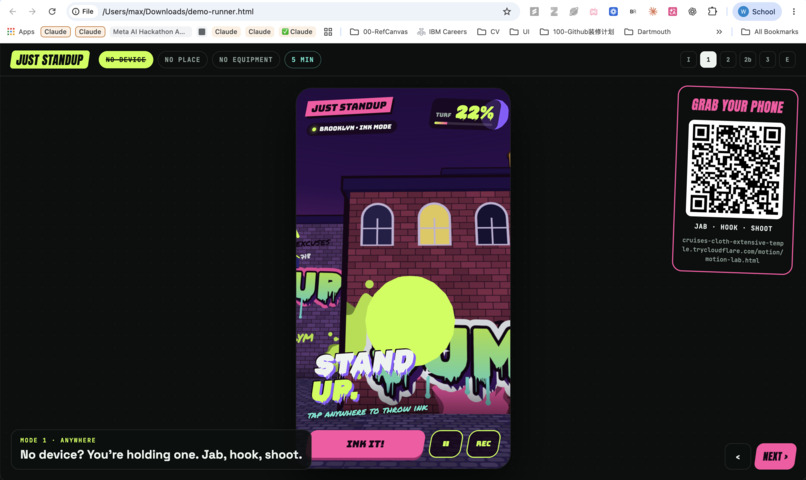Open the IBM Careers bookmark
The width and height of the screenshot is (806, 480).
pos(442,31)
